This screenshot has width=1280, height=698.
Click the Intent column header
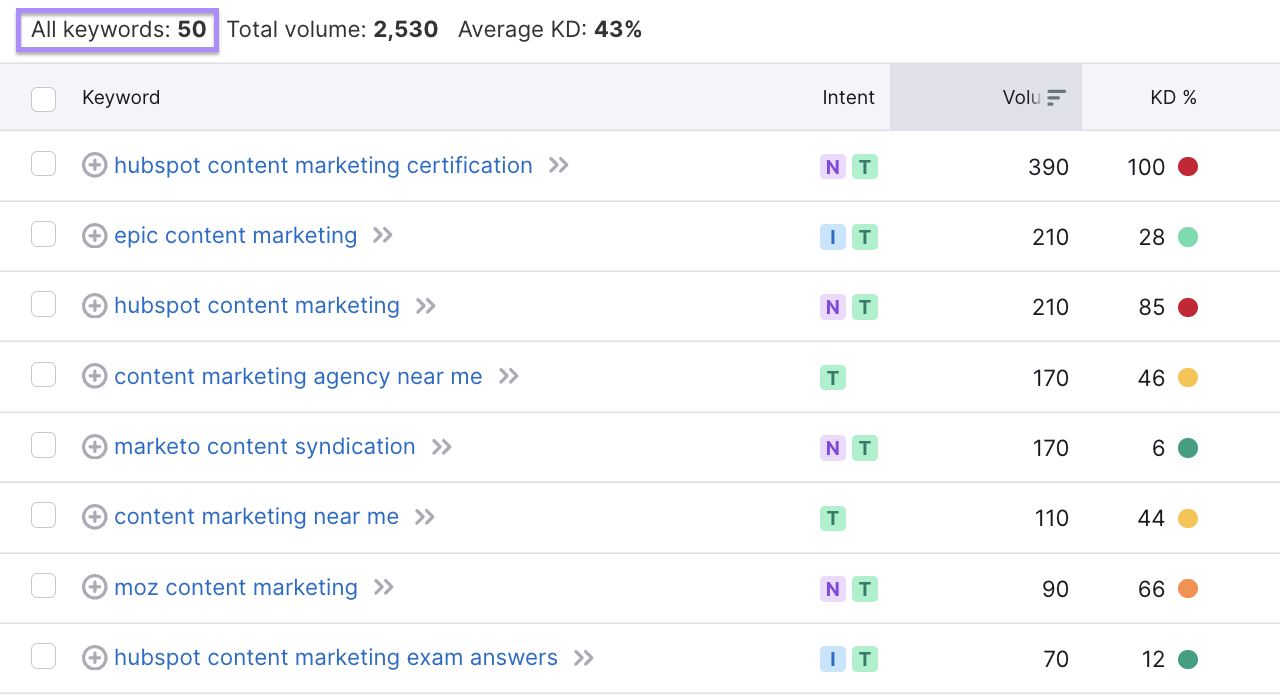tap(848, 97)
